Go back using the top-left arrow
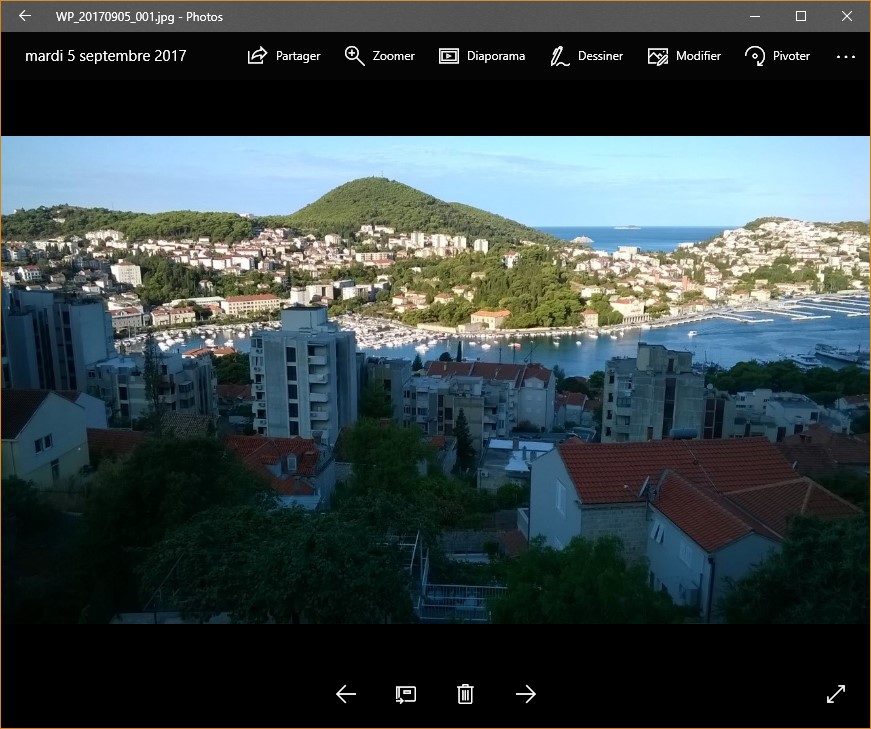Image resolution: width=871 pixels, height=729 pixels. [25, 16]
